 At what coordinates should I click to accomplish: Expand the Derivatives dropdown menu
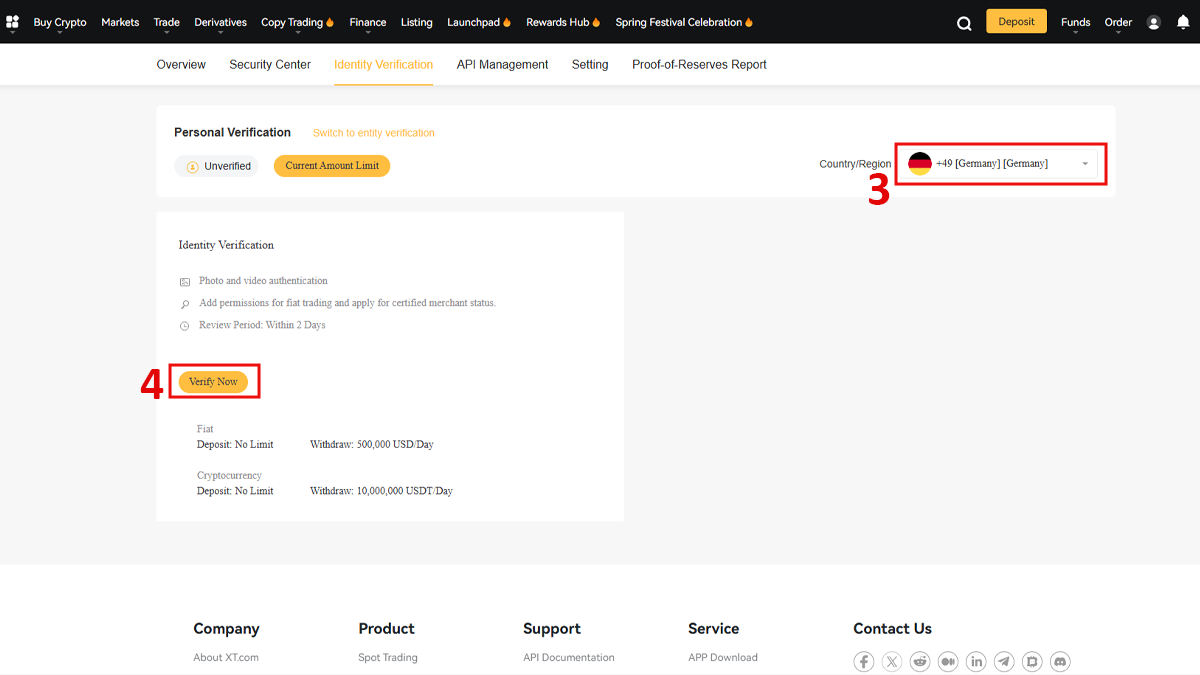tap(220, 23)
